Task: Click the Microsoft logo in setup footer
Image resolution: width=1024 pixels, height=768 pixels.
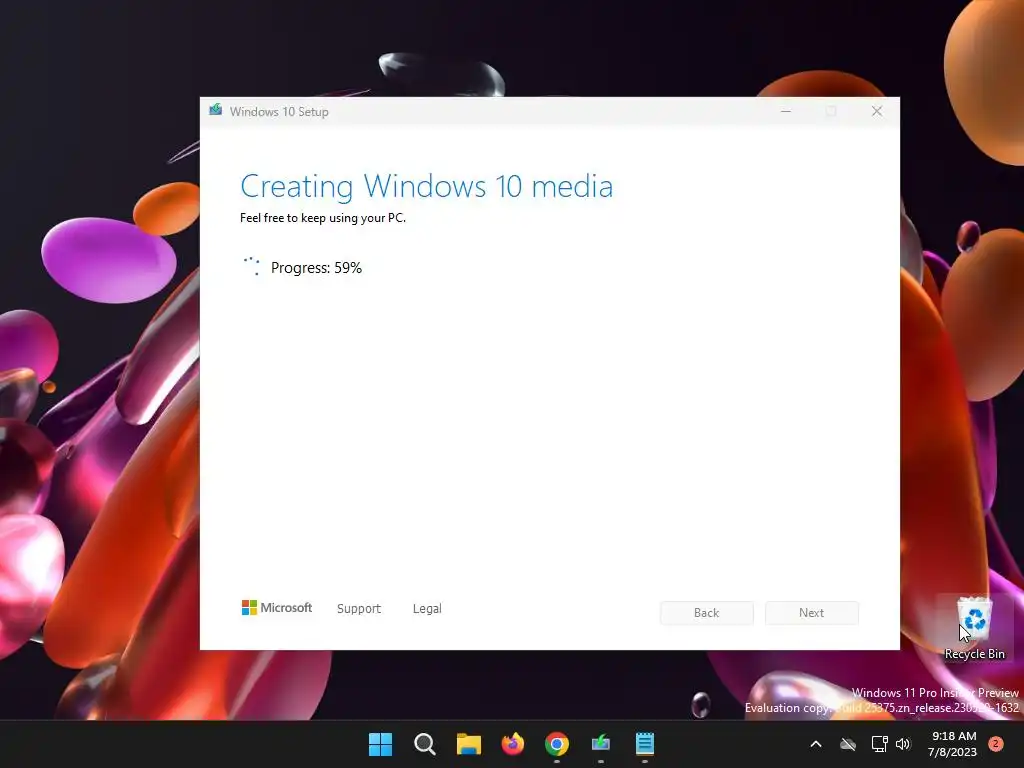Action: tap(277, 608)
